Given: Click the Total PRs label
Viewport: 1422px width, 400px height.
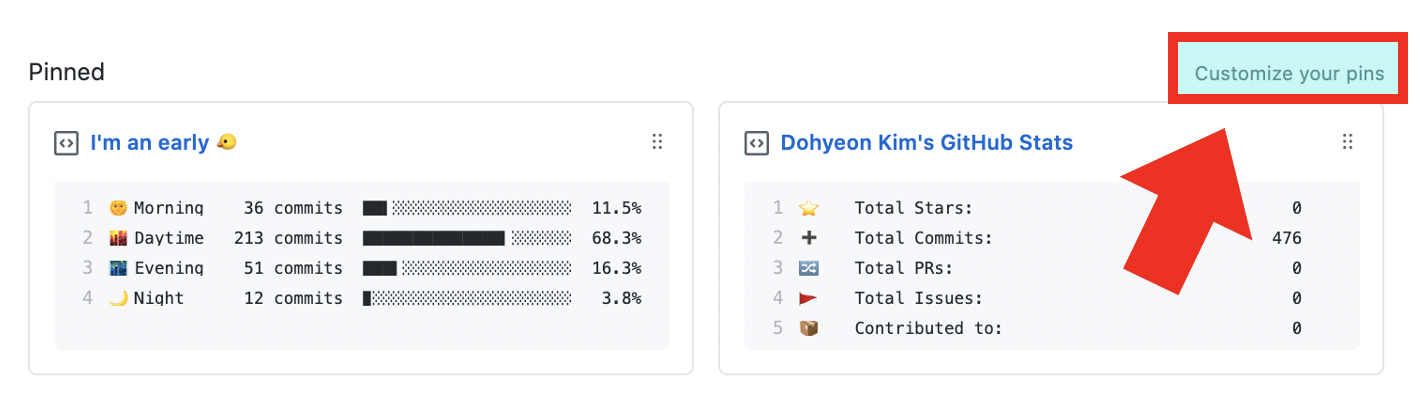Looking at the screenshot, I should (x=903, y=268).
